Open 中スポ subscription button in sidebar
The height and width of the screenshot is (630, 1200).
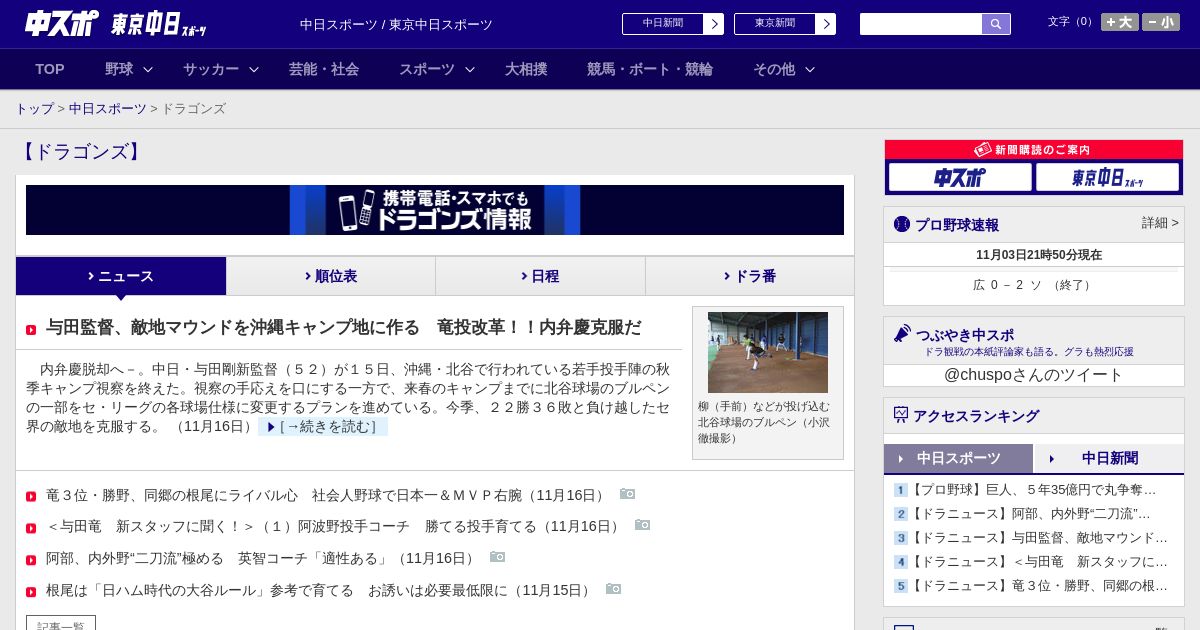pyautogui.click(x=960, y=177)
